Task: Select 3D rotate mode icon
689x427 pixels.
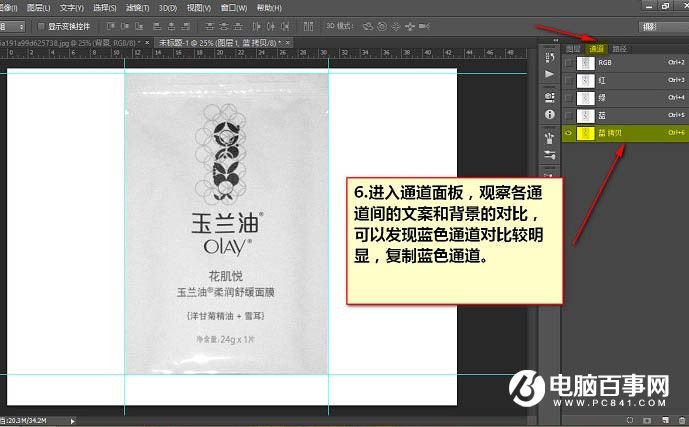Action: point(367,26)
